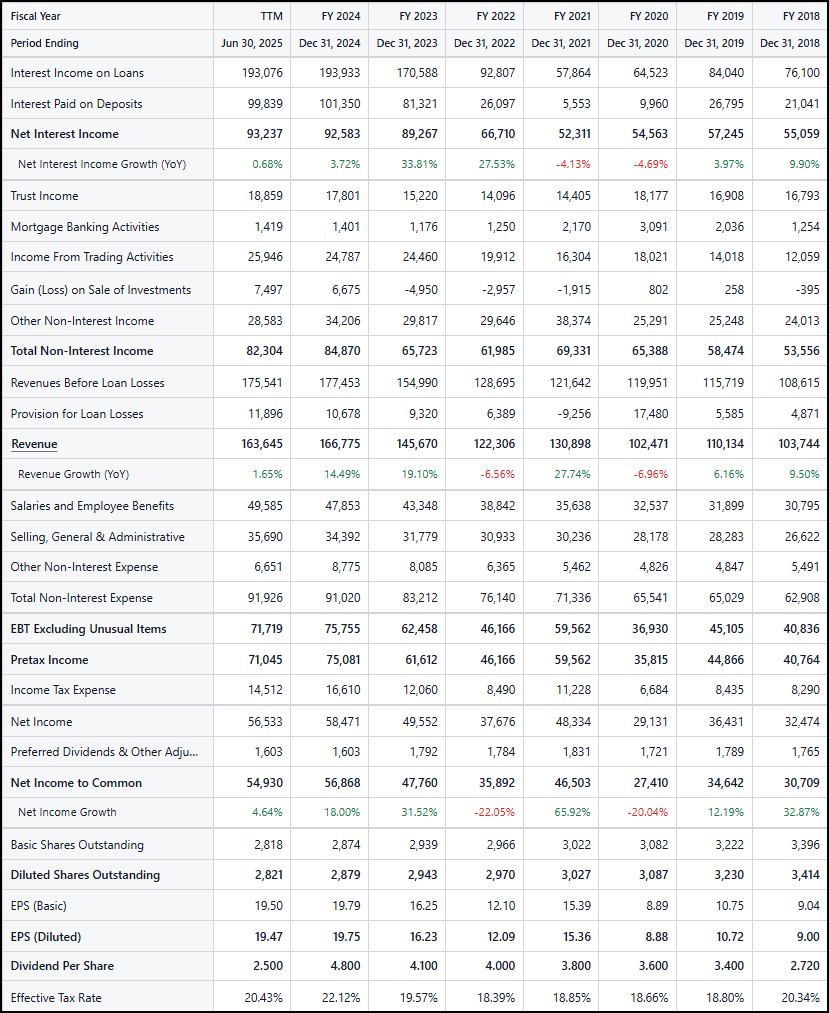Image resolution: width=829 pixels, height=1013 pixels.
Task: Click FY 2019 Net Income value 36,431
Action: (x=726, y=722)
